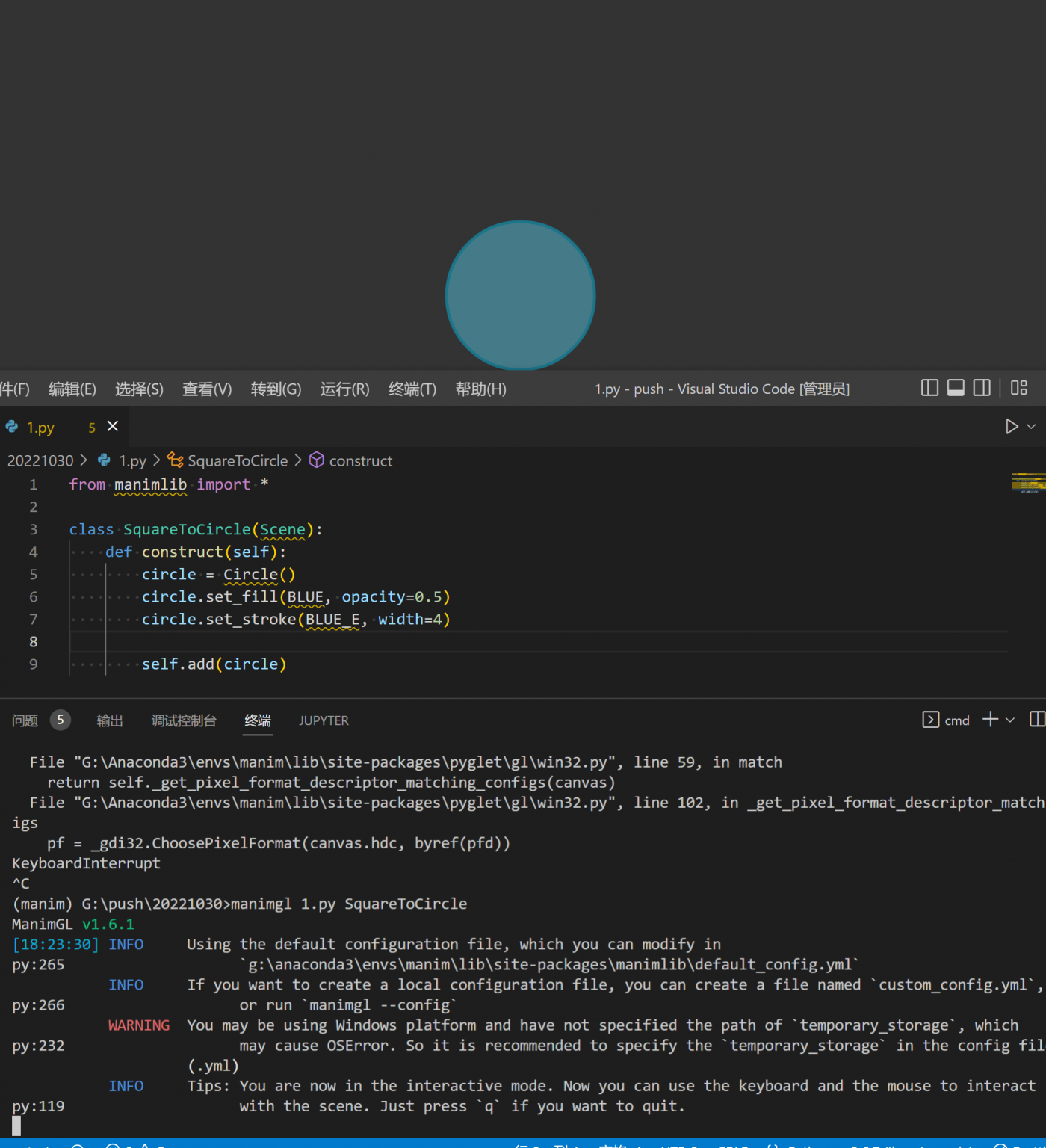Switch to the JUPYTER panel tab
The image size is (1046, 1148).
[324, 720]
